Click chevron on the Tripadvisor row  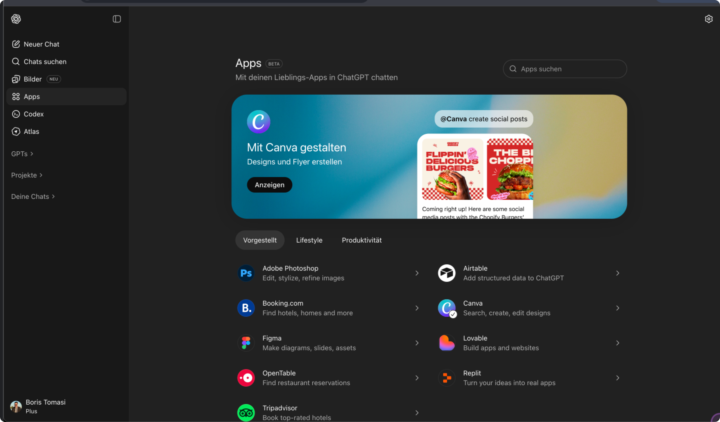(417, 413)
